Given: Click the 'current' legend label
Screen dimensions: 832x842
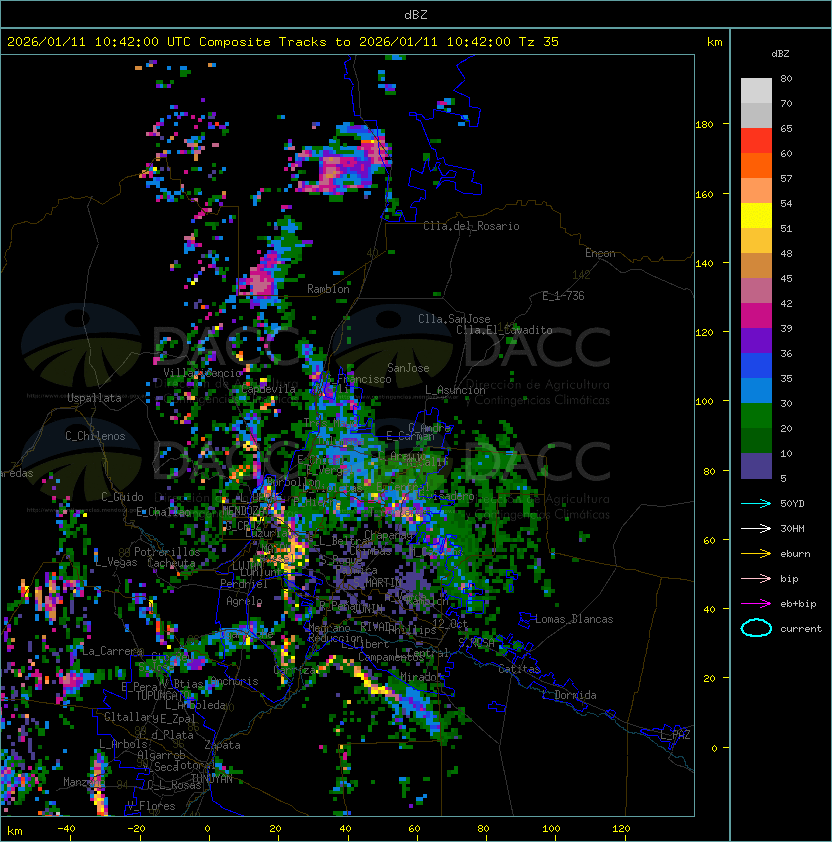Looking at the screenshot, I should (801, 629).
